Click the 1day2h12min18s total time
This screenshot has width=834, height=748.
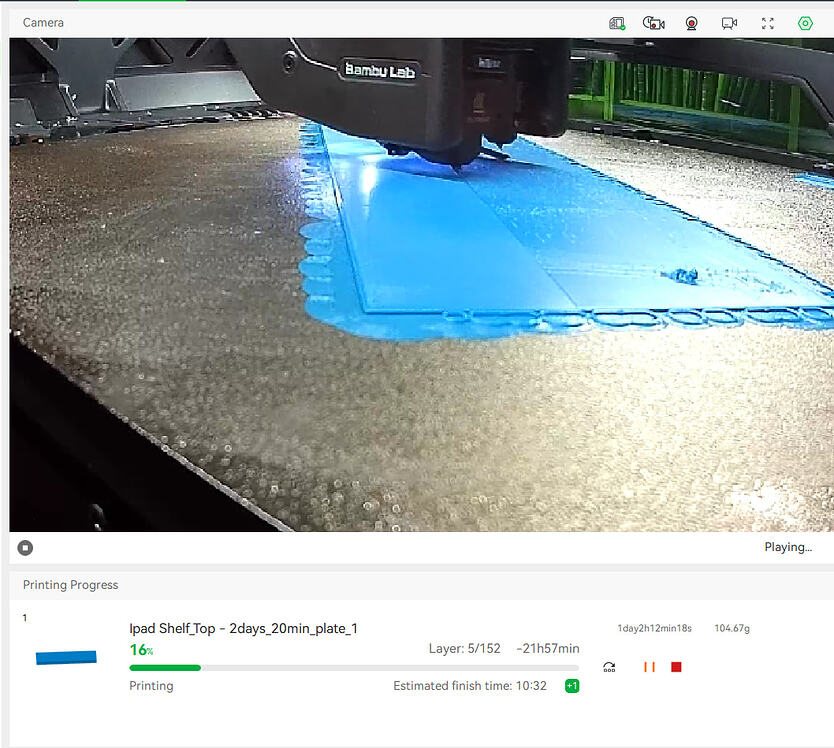pyautogui.click(x=655, y=628)
